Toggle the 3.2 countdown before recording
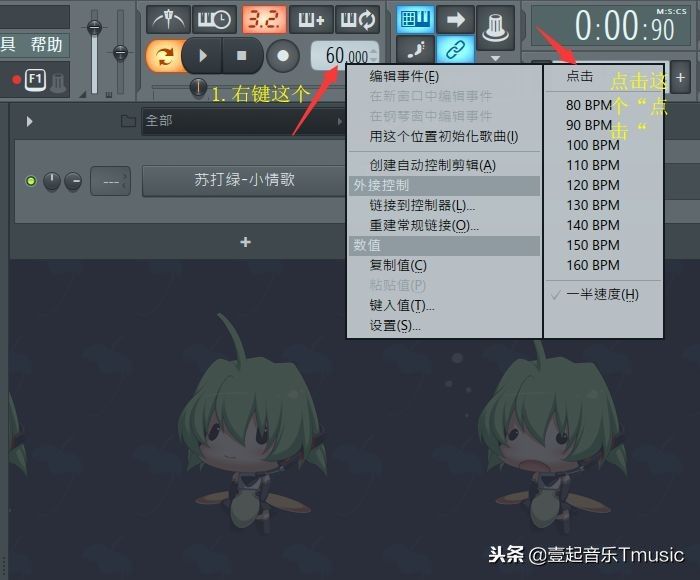This screenshot has width=700, height=580. (x=264, y=20)
